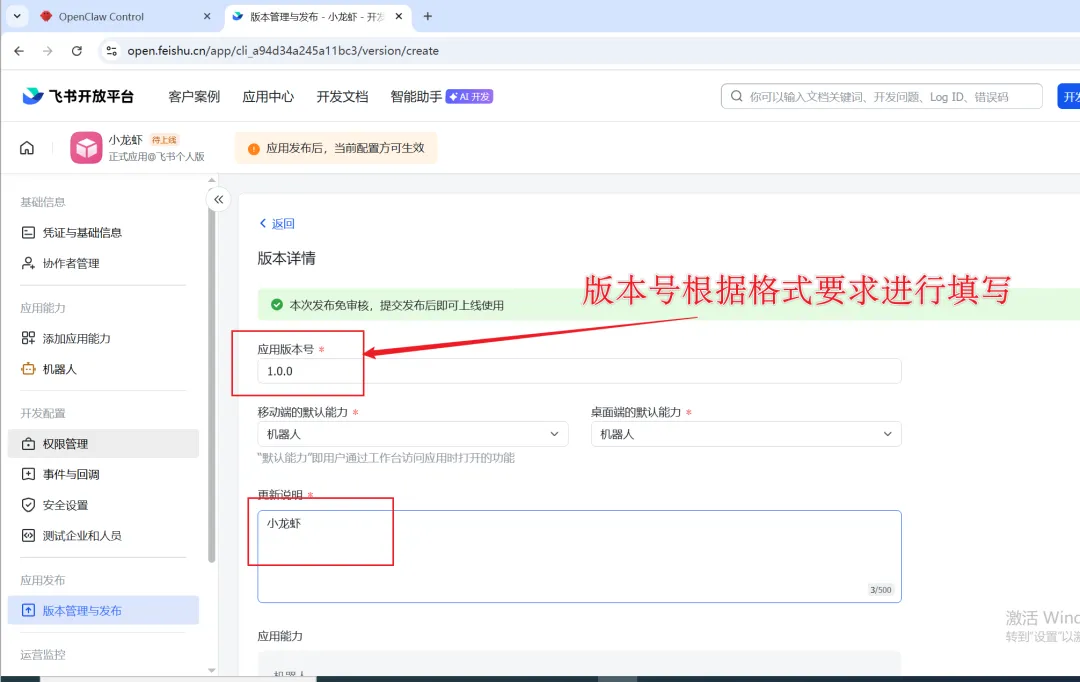Click the Feishu Open Platform logo
This screenshot has height=682, width=1080.
pyautogui.click(x=78, y=96)
